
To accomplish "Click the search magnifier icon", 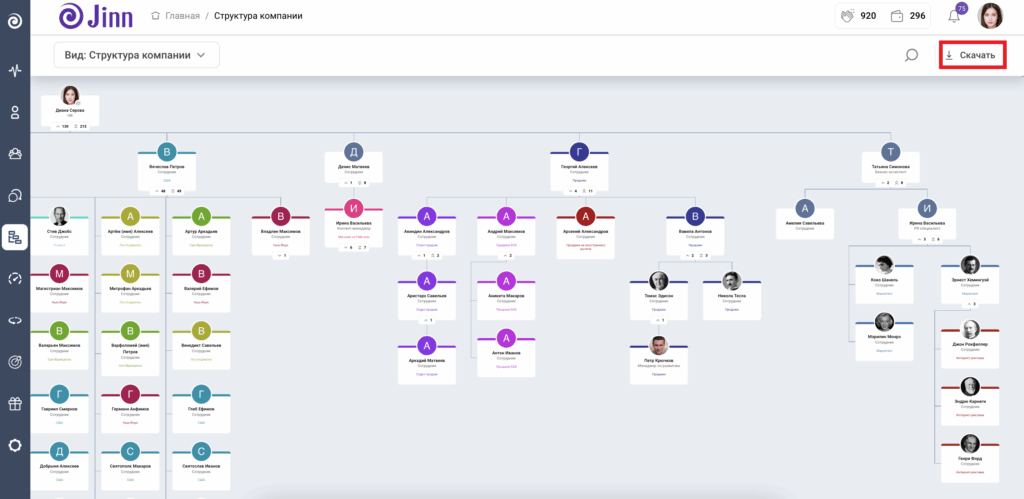I will 911,55.
